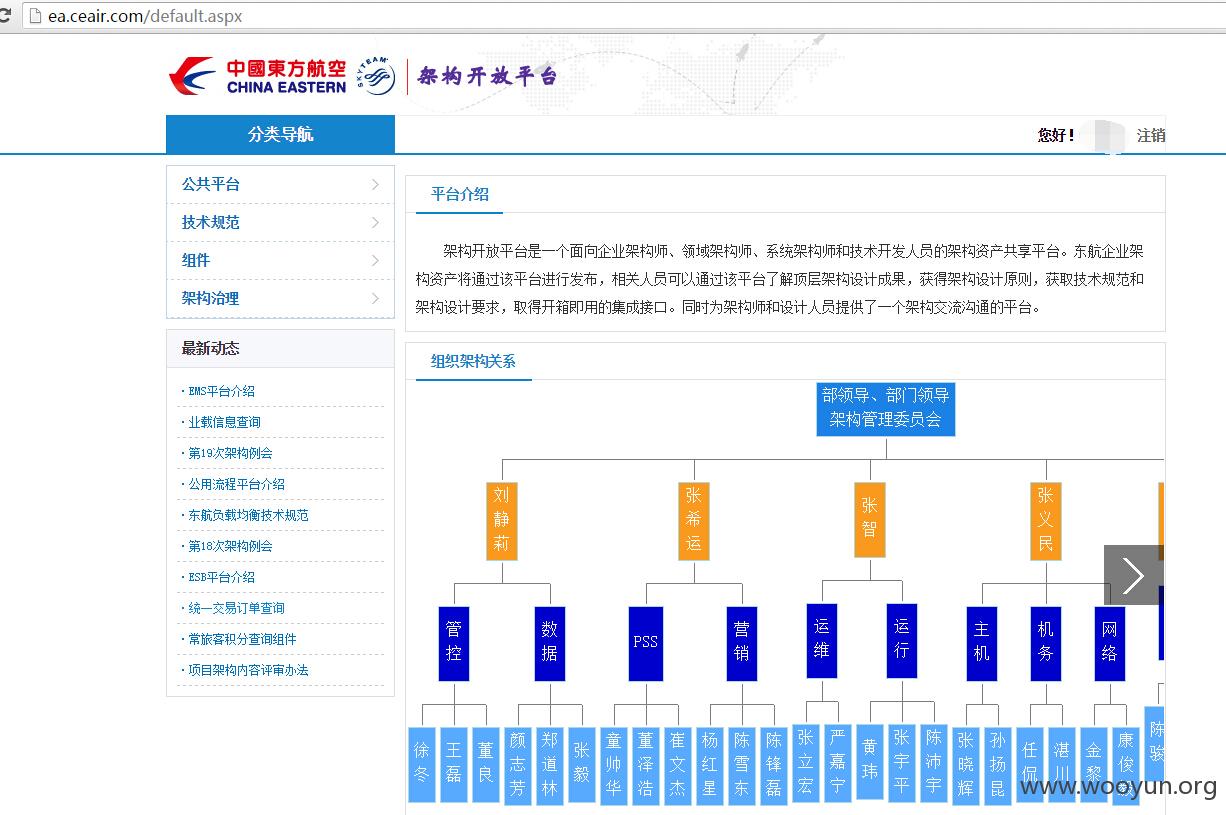This screenshot has width=1226, height=815.
Task: Open the 第19次架构例会 news link
Action: pyautogui.click(x=230, y=453)
